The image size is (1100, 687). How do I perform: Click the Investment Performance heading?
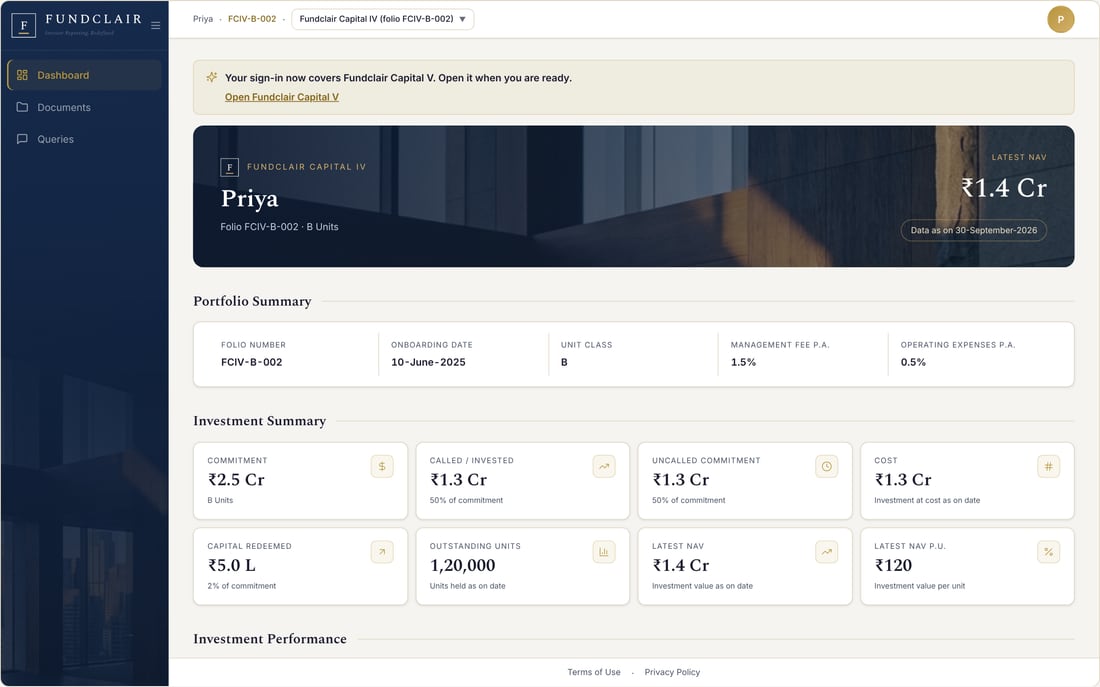click(x=269, y=639)
